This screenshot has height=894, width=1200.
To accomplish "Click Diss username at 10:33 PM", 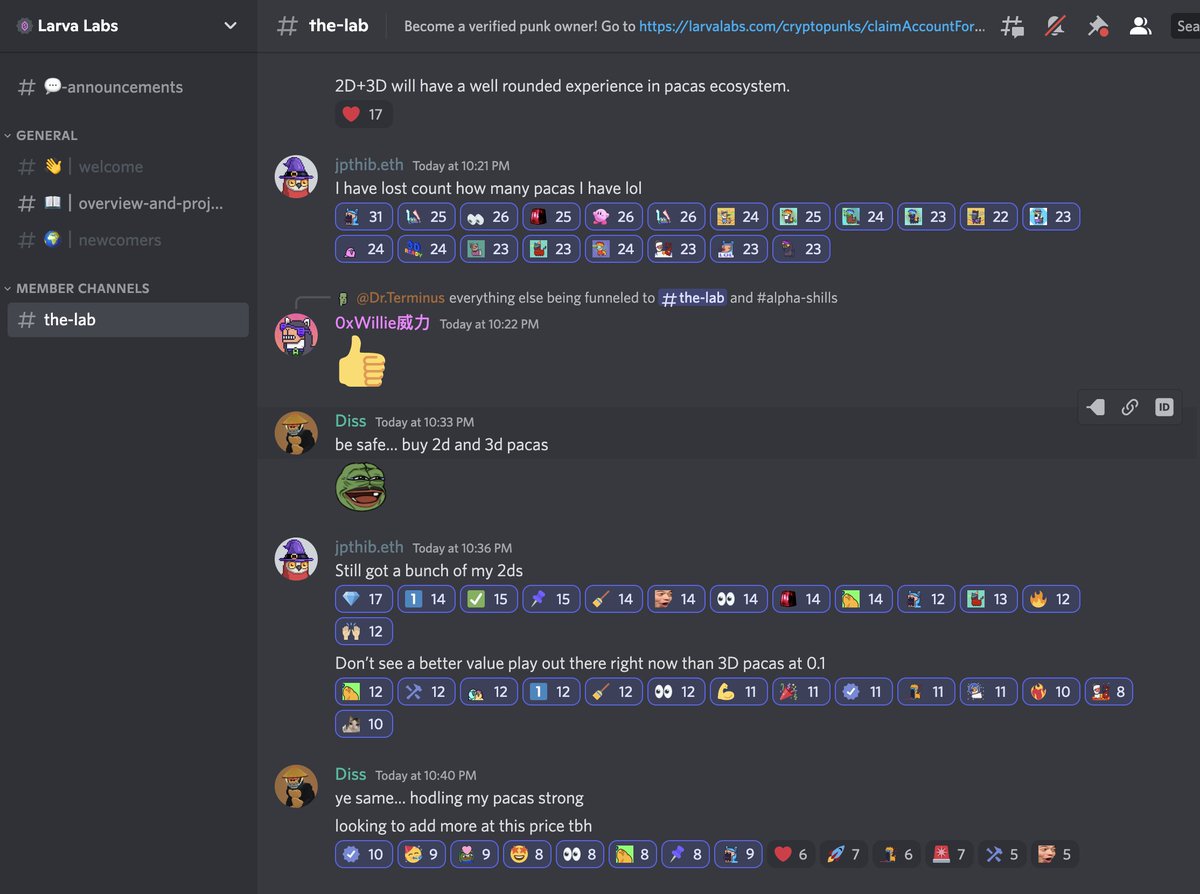I will coord(351,421).
